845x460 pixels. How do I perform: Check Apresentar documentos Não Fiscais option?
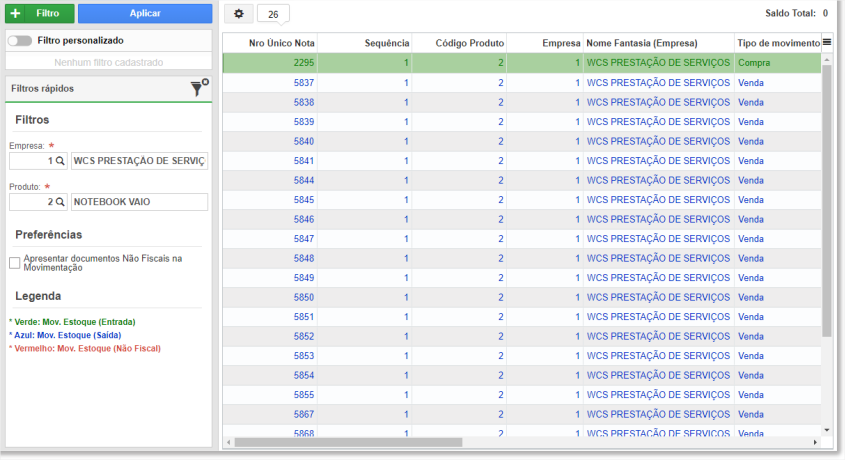pos(15,263)
